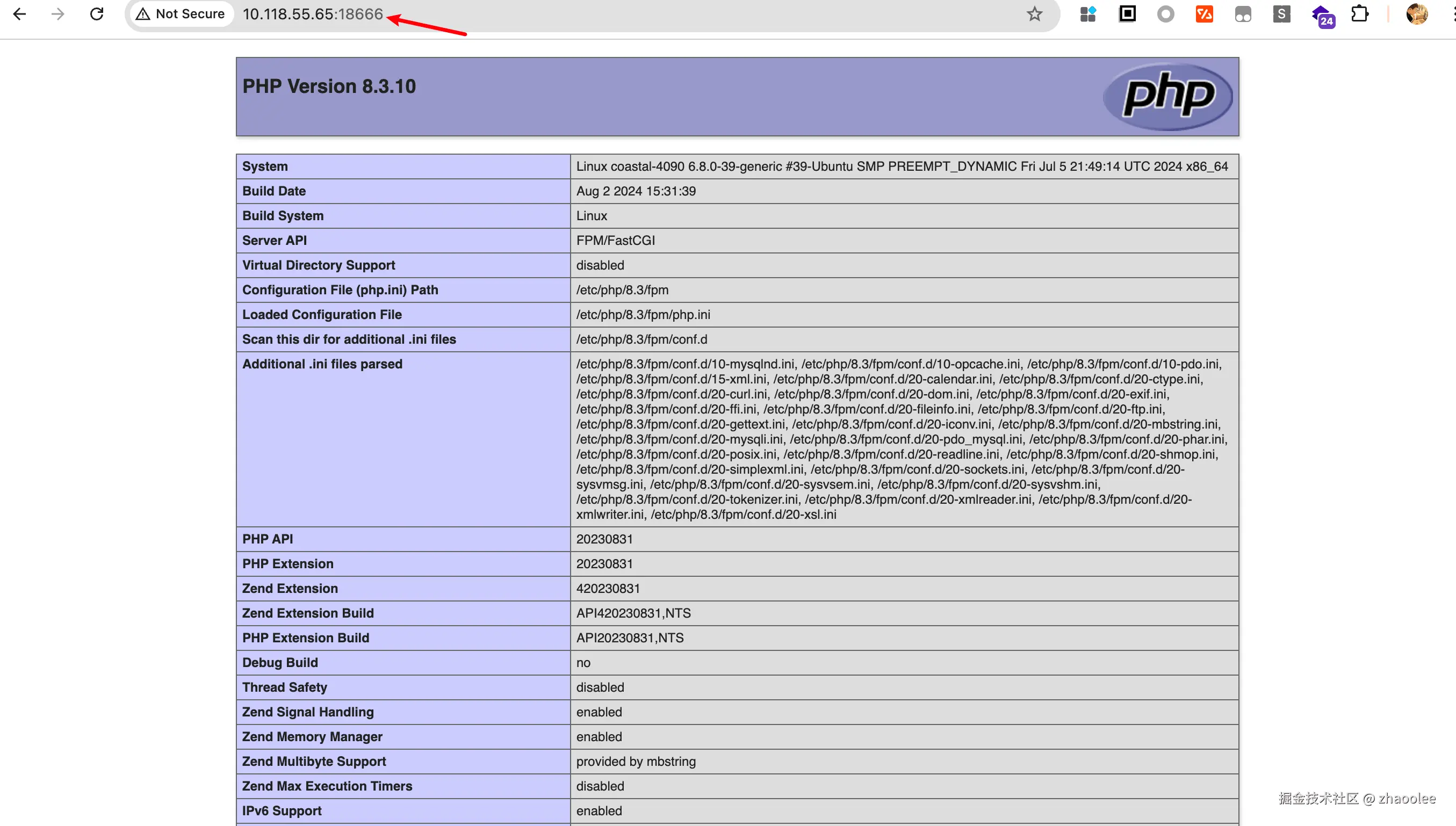Viewport: 1456px width, 826px height.
Task: Click the PHP Version 8.3.10 heading
Action: point(329,86)
